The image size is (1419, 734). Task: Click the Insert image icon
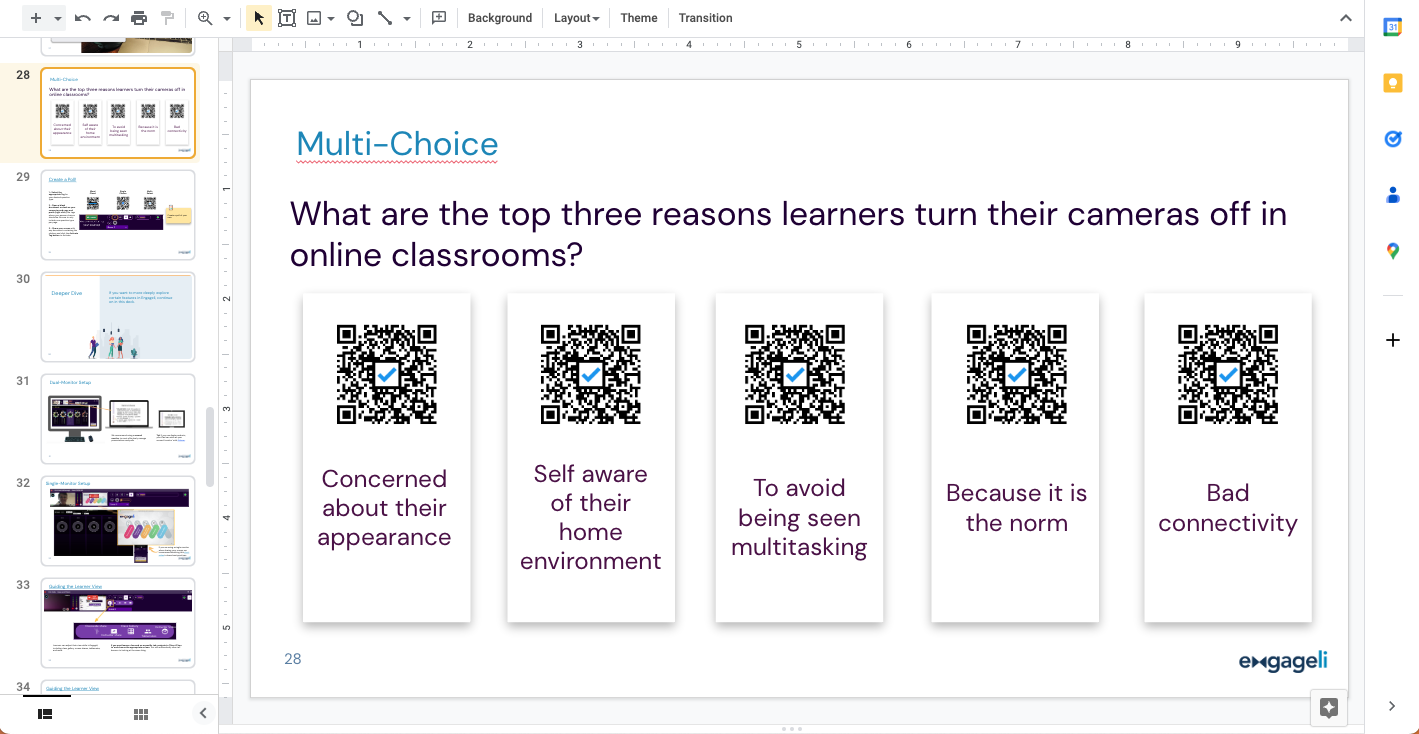[314, 18]
